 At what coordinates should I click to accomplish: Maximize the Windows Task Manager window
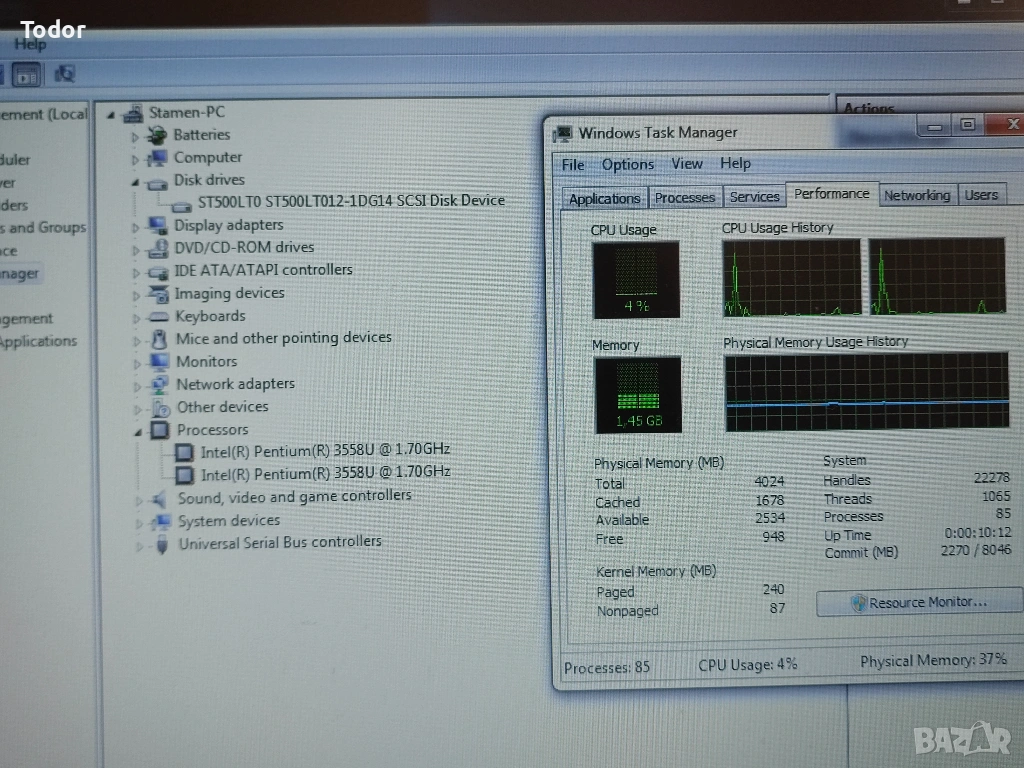(x=966, y=125)
